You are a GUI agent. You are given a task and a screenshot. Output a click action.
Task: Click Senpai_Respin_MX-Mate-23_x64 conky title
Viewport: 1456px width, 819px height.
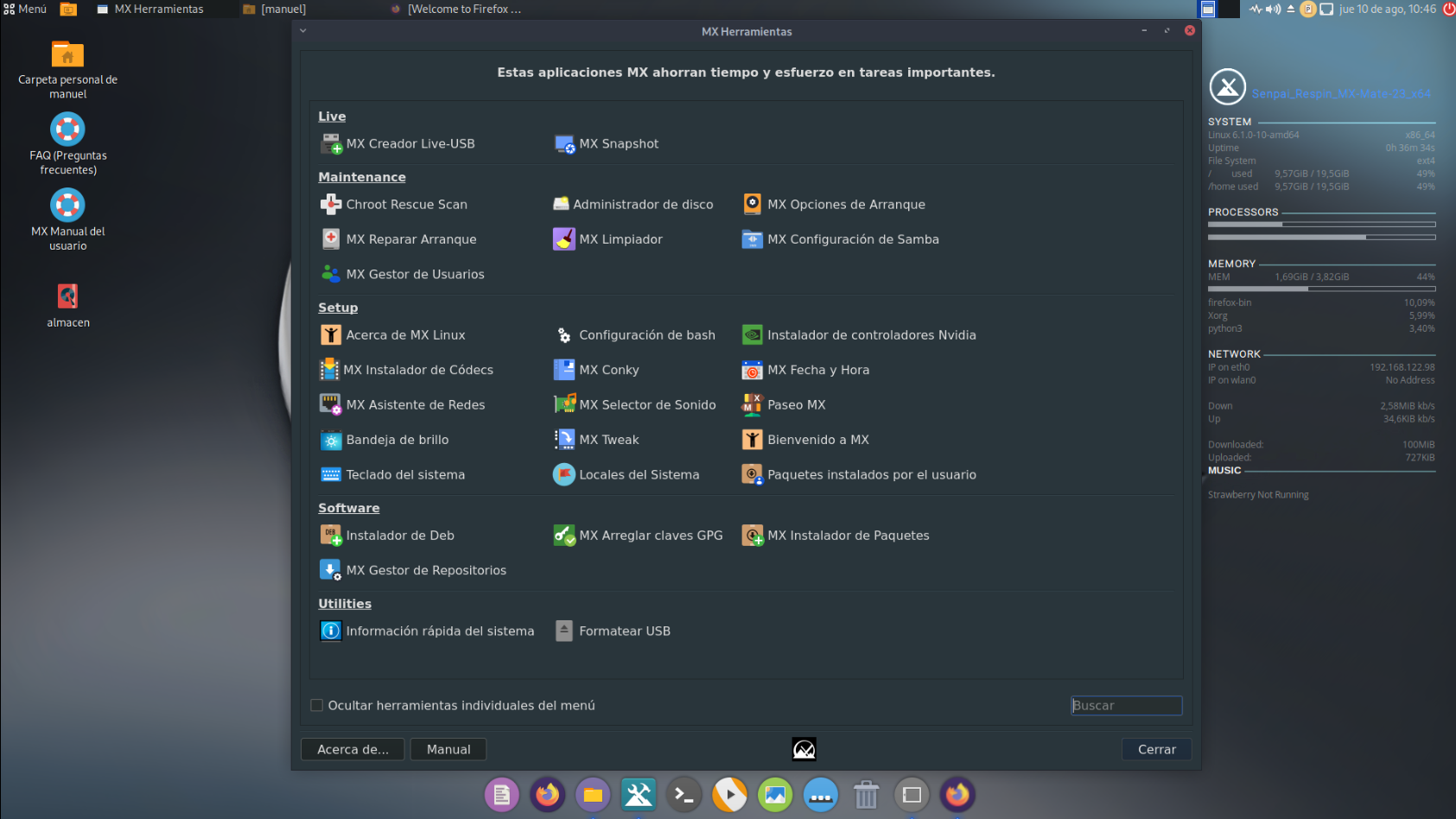(x=1341, y=93)
